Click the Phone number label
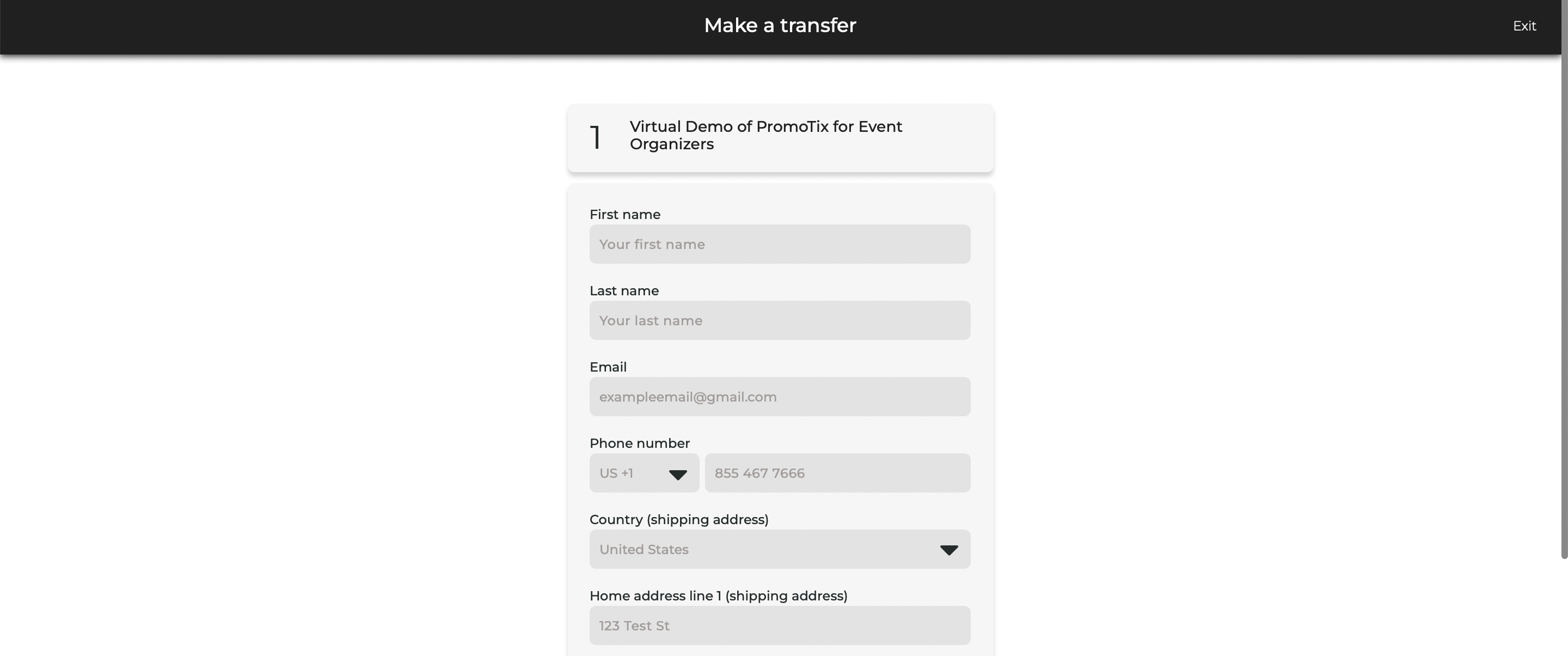 tap(639, 443)
